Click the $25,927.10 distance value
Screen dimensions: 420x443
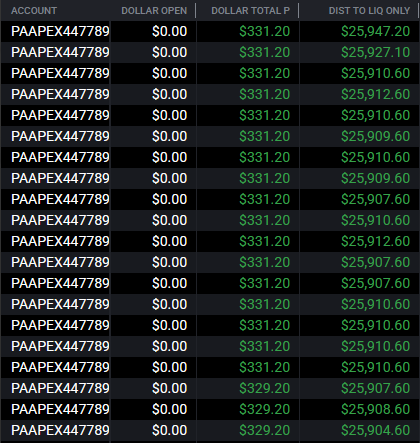[x=375, y=52]
